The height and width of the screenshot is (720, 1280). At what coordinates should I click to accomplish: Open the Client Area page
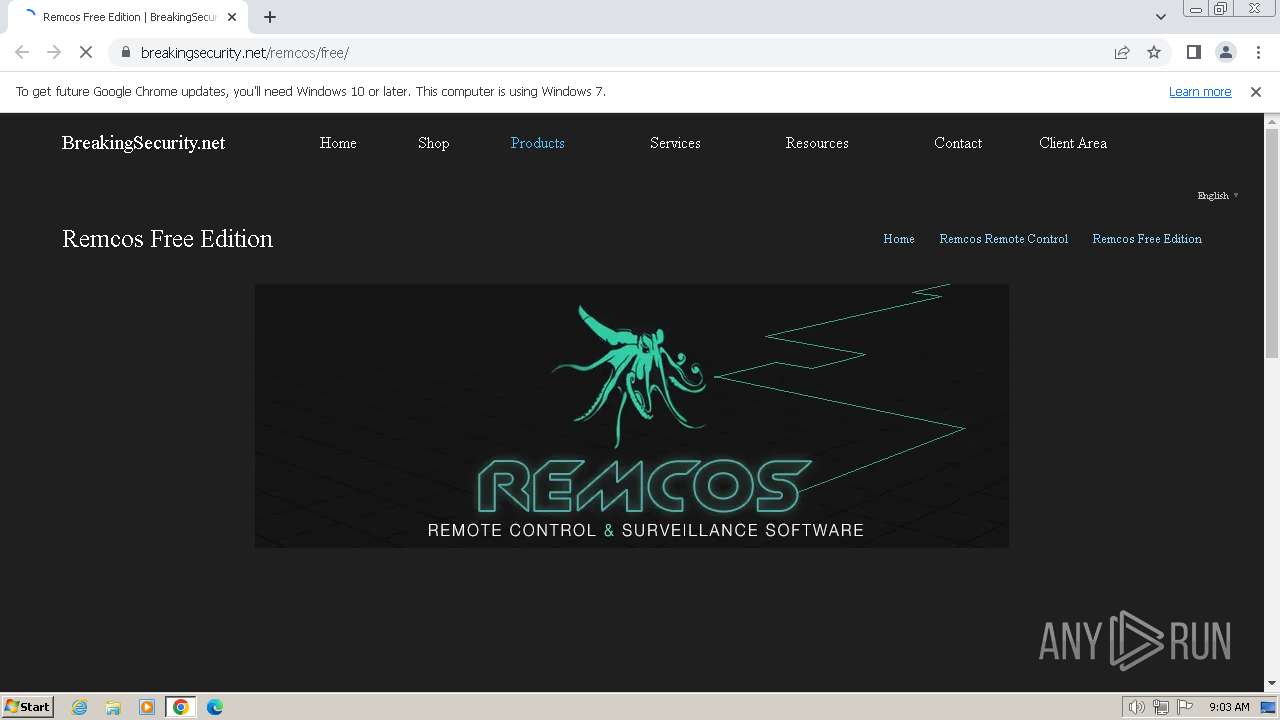pyautogui.click(x=1073, y=143)
